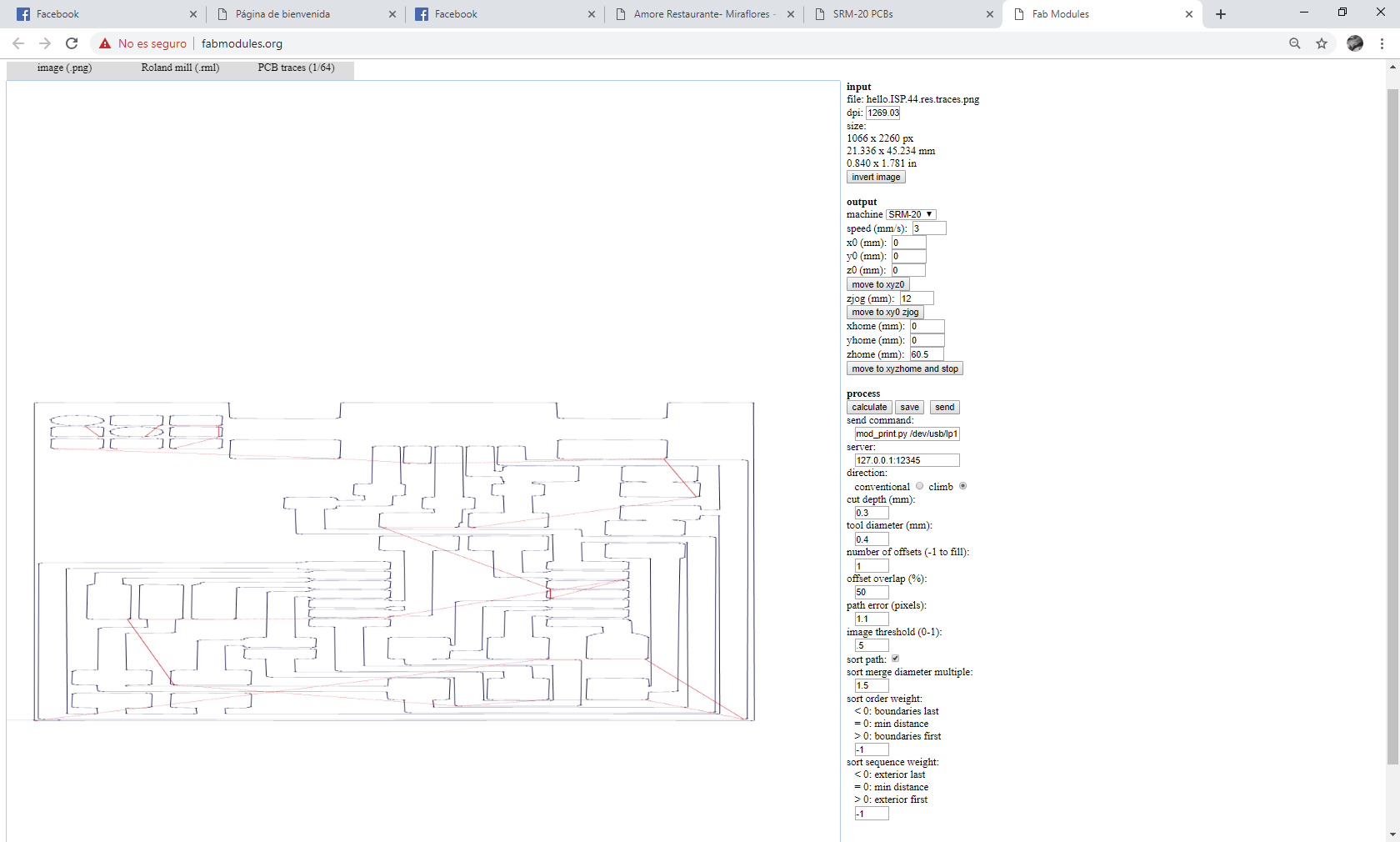Open the machine SRM-20 dropdown

click(x=911, y=214)
